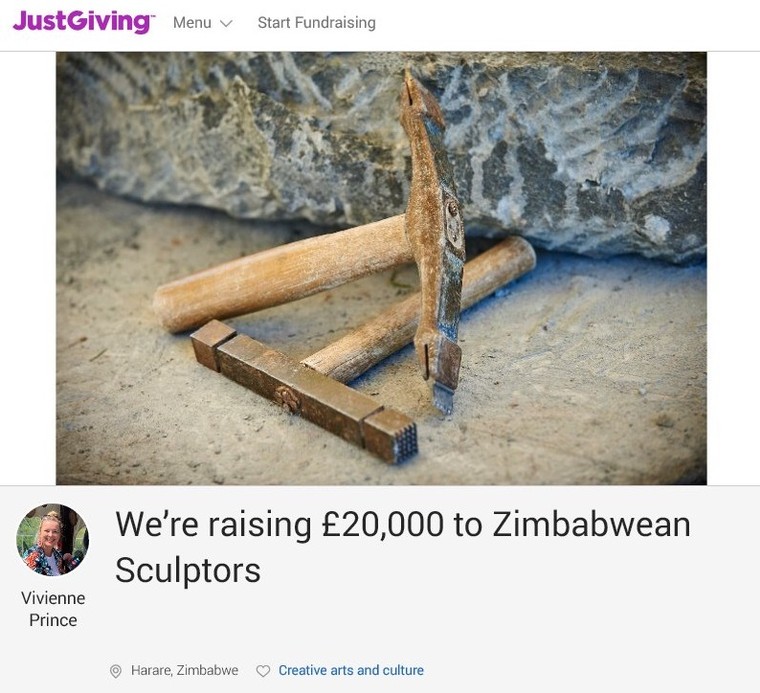
Task: Click Vivienne Prince's round profile avatar
Action: (53, 540)
